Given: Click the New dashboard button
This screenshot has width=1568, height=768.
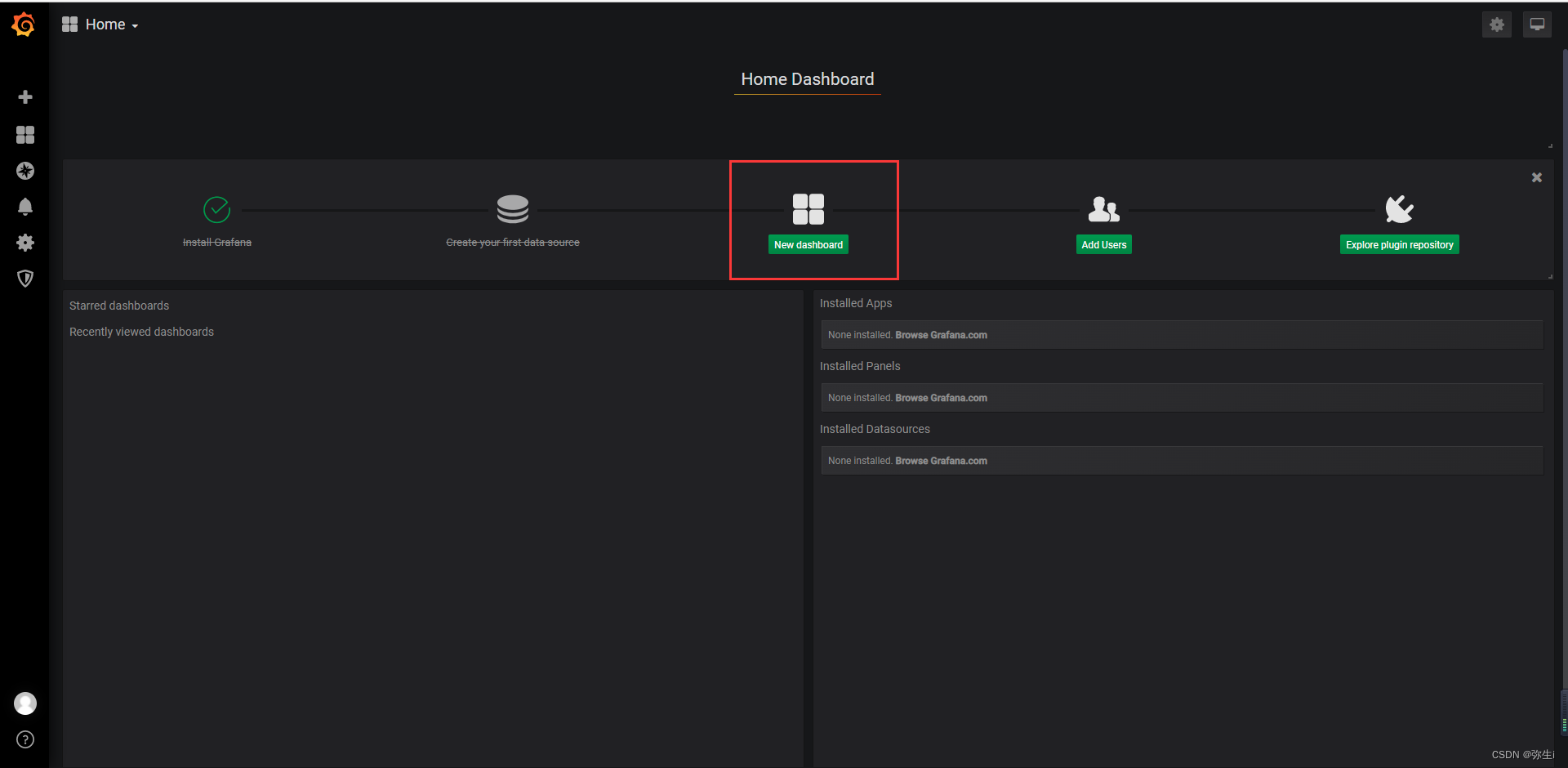Looking at the screenshot, I should pos(808,245).
